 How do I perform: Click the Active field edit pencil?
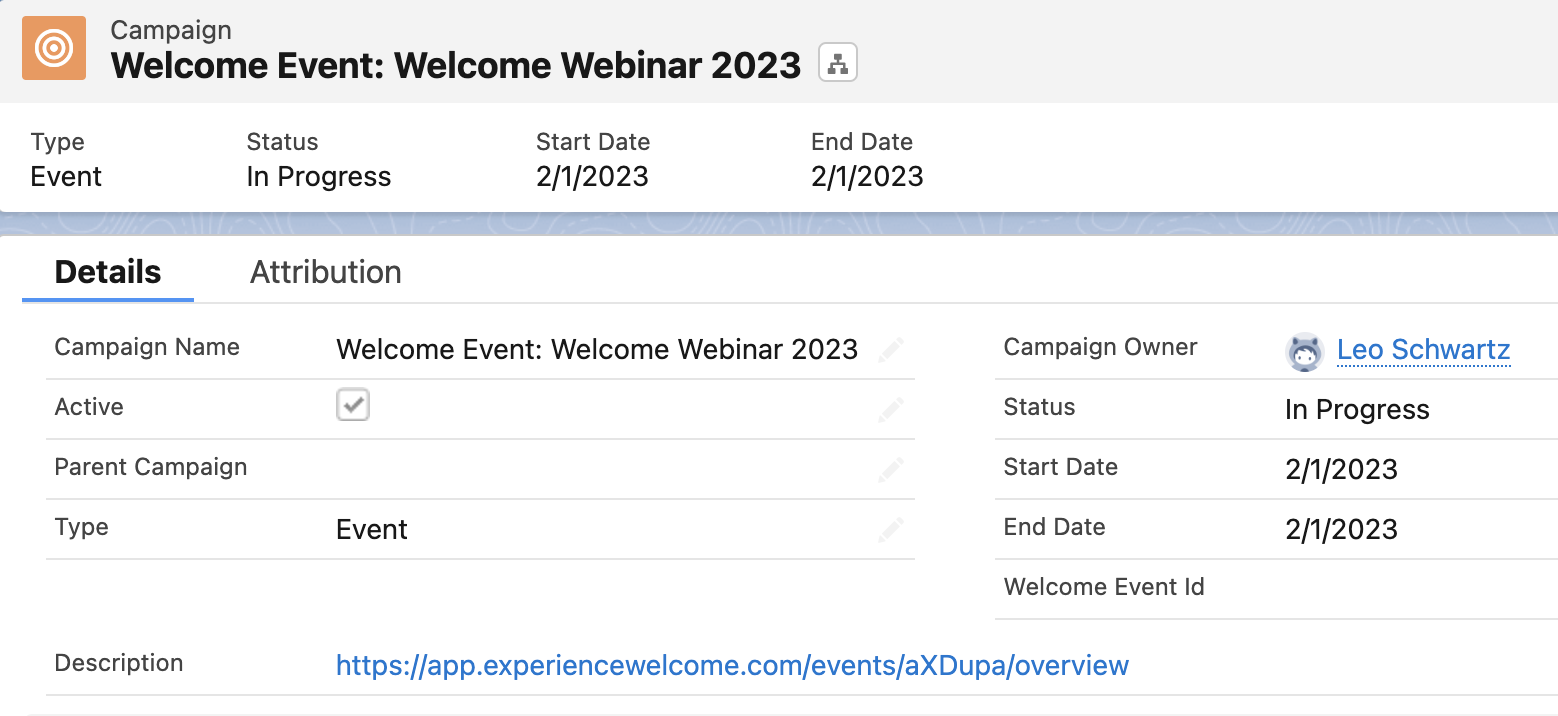890,409
